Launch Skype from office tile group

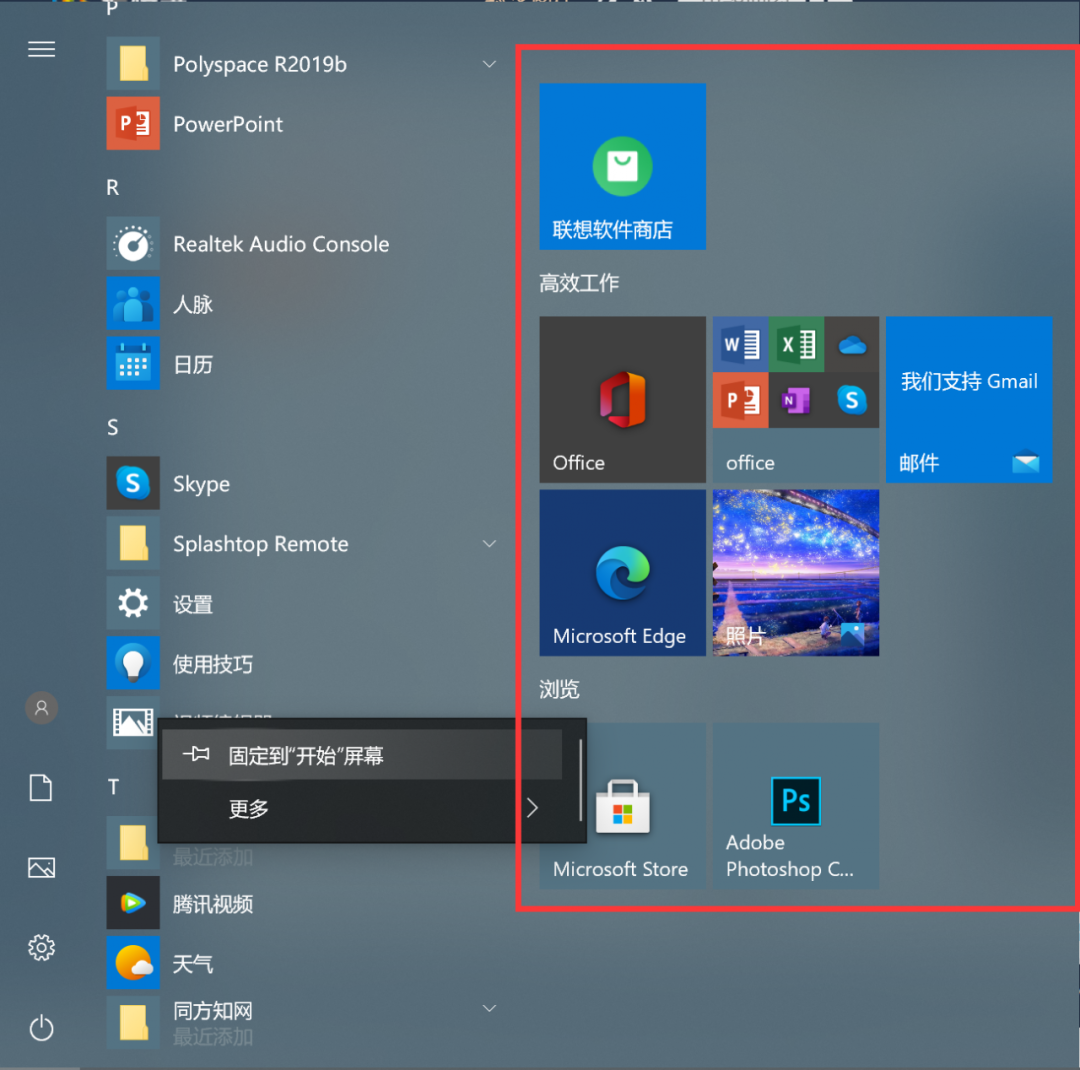[852, 400]
